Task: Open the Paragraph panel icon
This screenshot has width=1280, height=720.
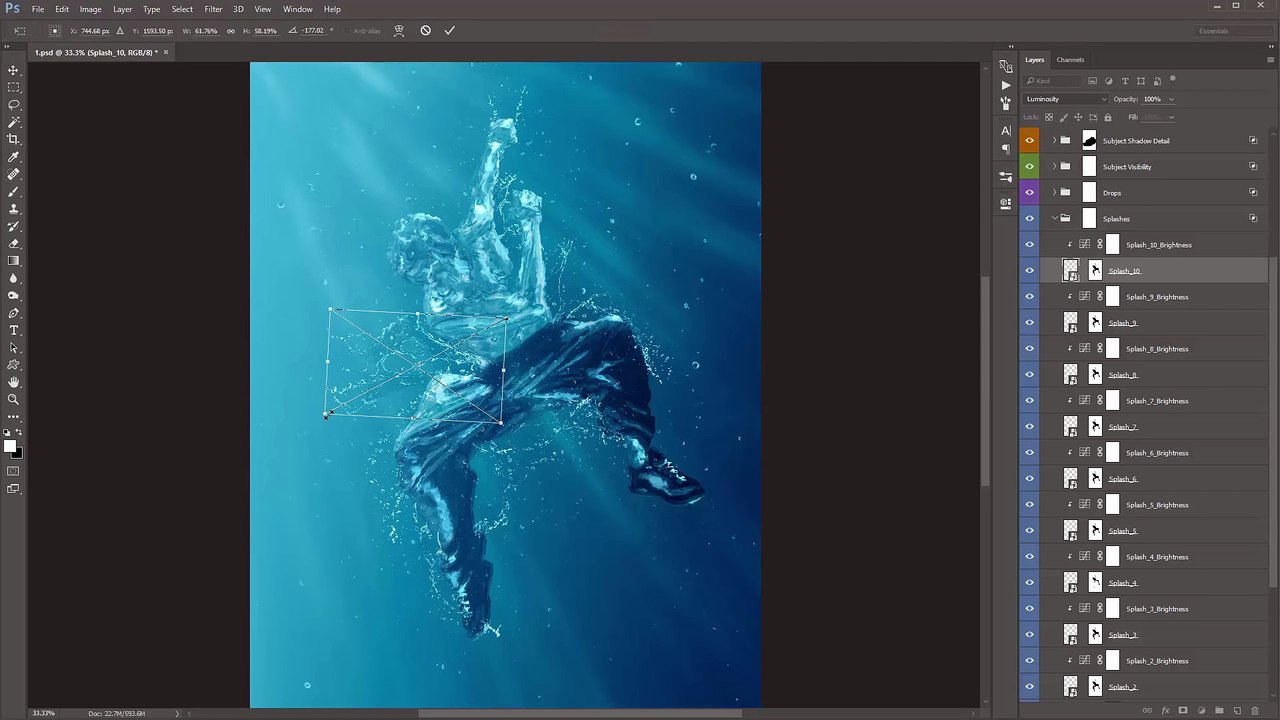Action: coord(1006,149)
